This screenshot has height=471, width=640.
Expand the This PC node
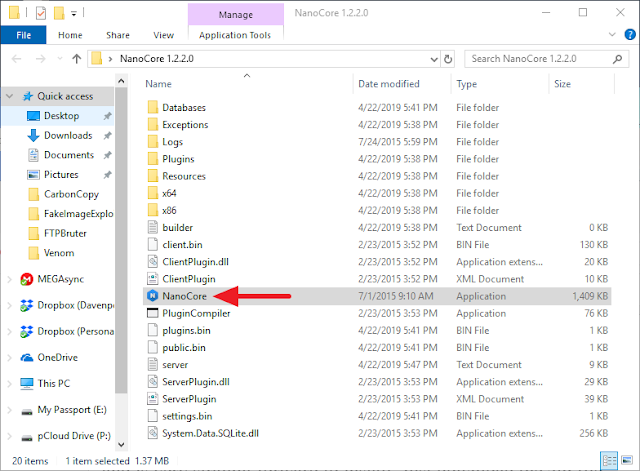click(10, 384)
